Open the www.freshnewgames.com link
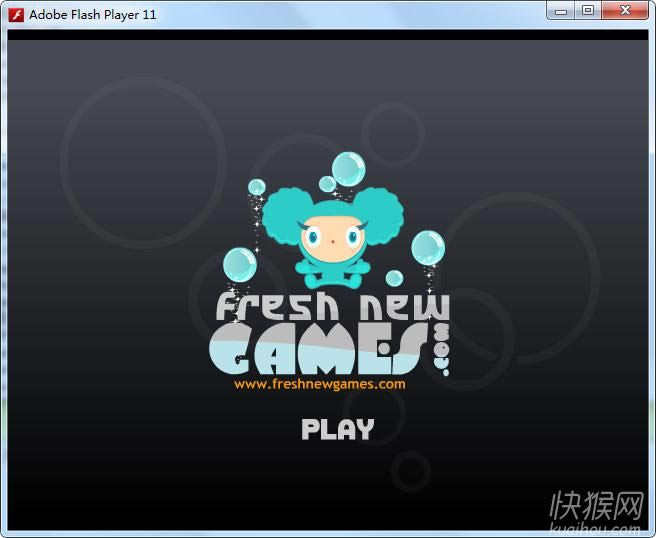 (x=319, y=383)
